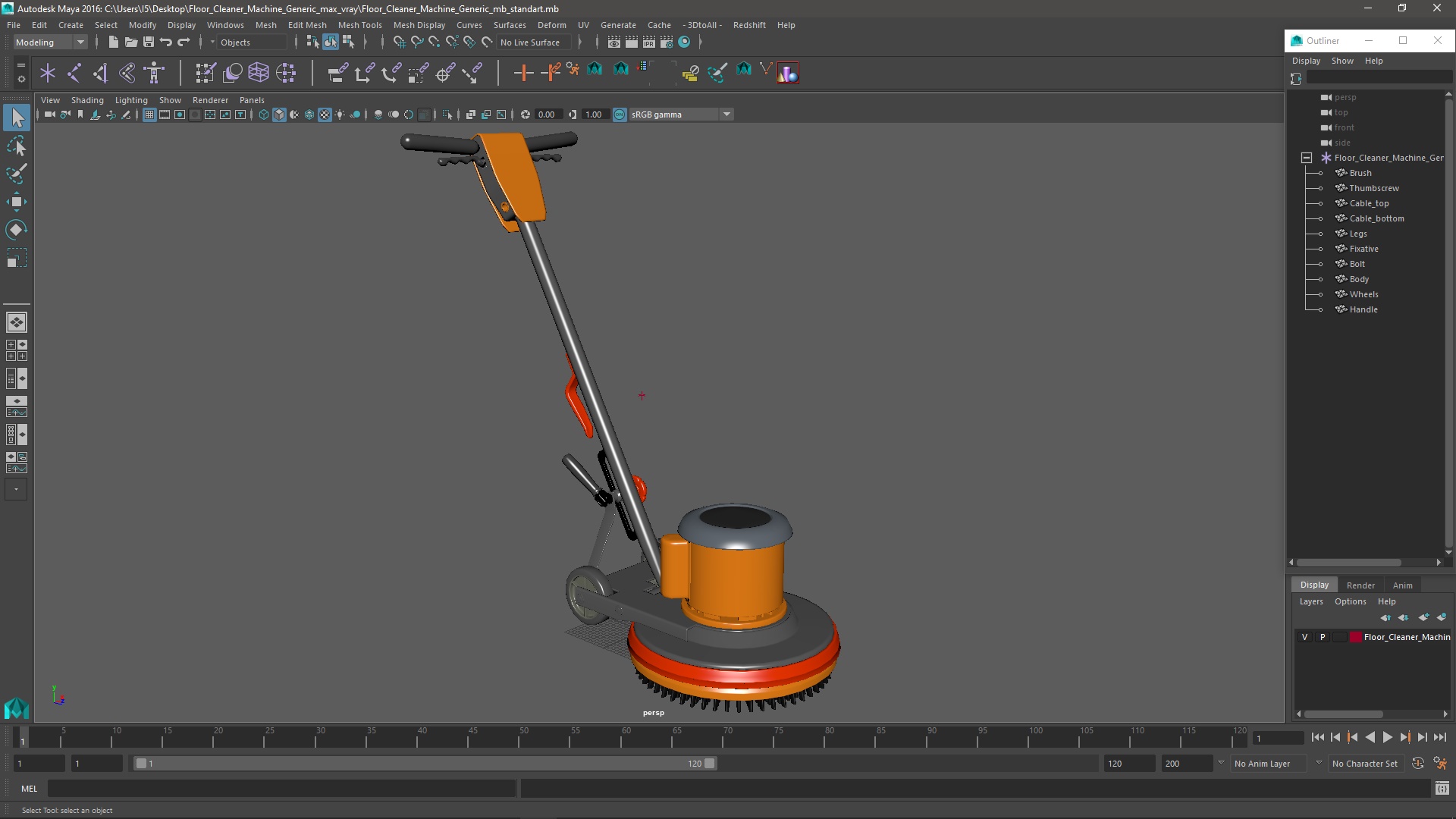This screenshot has width=1456, height=819.
Task: Click the Select by hierarchy icon
Action: pyautogui.click(x=312, y=42)
